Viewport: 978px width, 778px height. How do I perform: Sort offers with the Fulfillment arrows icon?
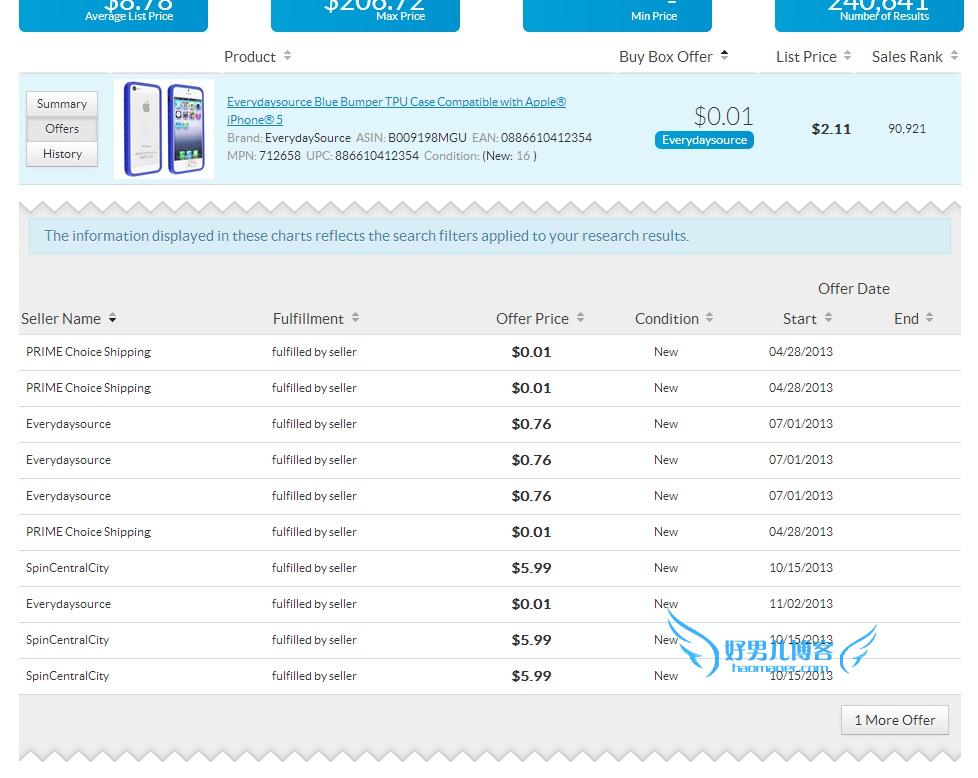click(x=355, y=318)
